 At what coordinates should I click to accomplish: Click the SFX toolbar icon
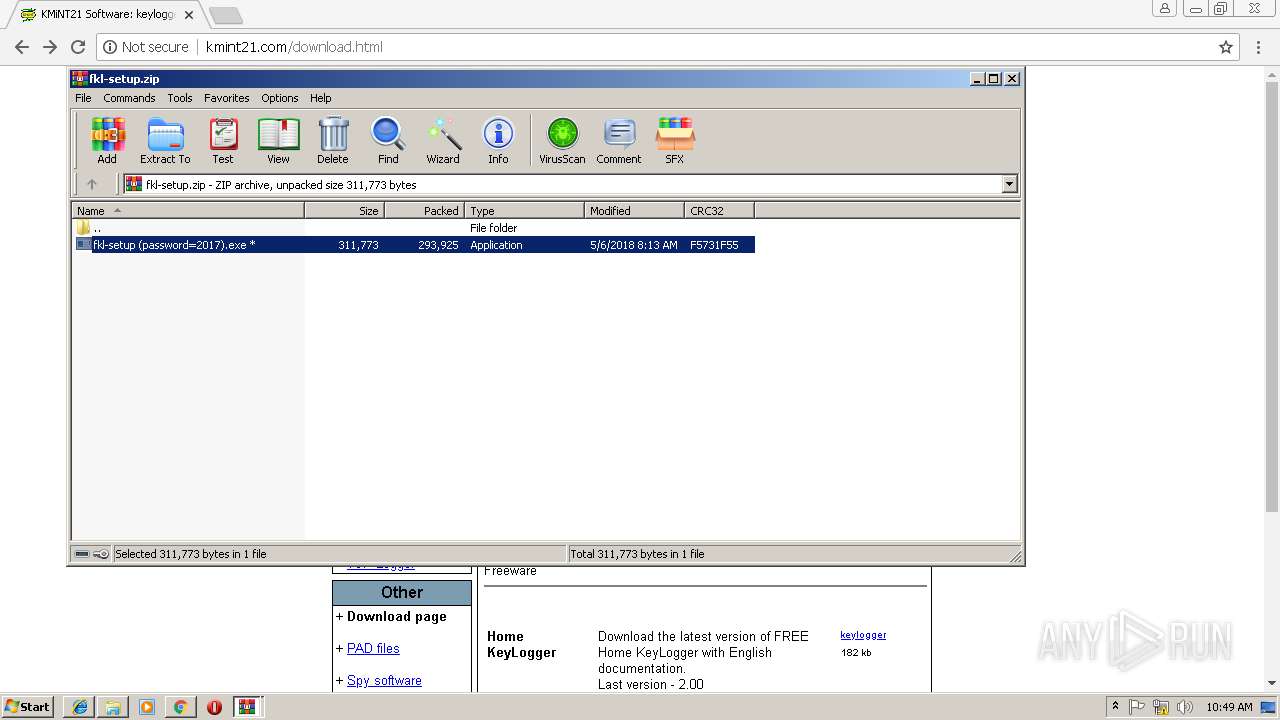pos(675,140)
